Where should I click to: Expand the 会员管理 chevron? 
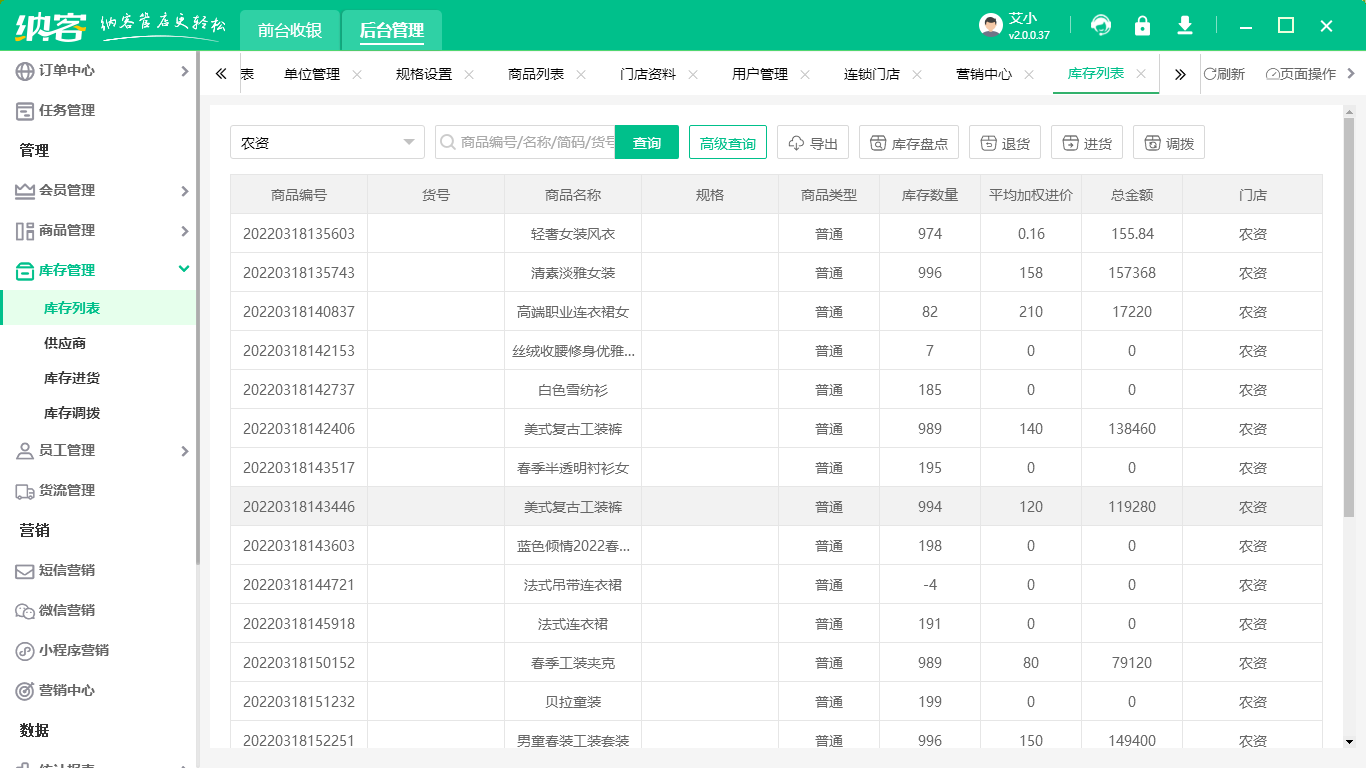click(x=184, y=191)
